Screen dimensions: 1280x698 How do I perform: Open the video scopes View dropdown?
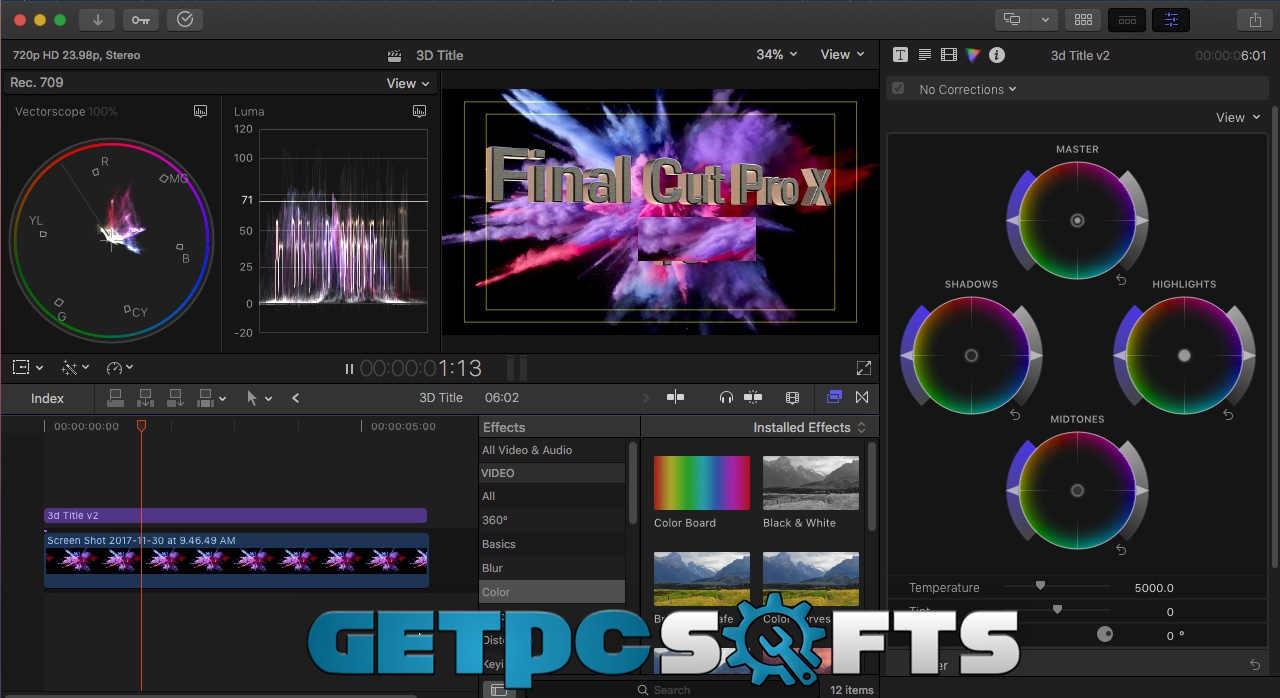point(408,83)
